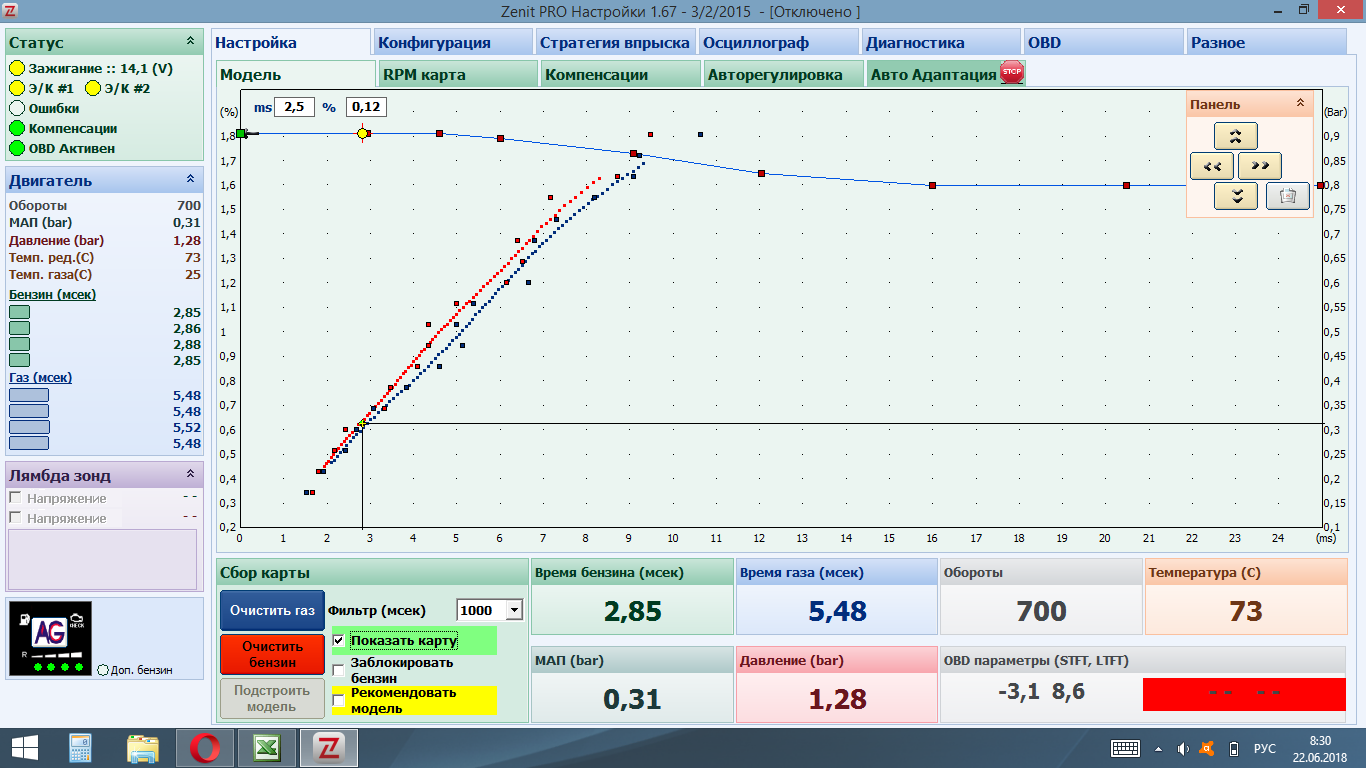Click the Подстроить модель button
The height and width of the screenshot is (768, 1366).
[272, 698]
